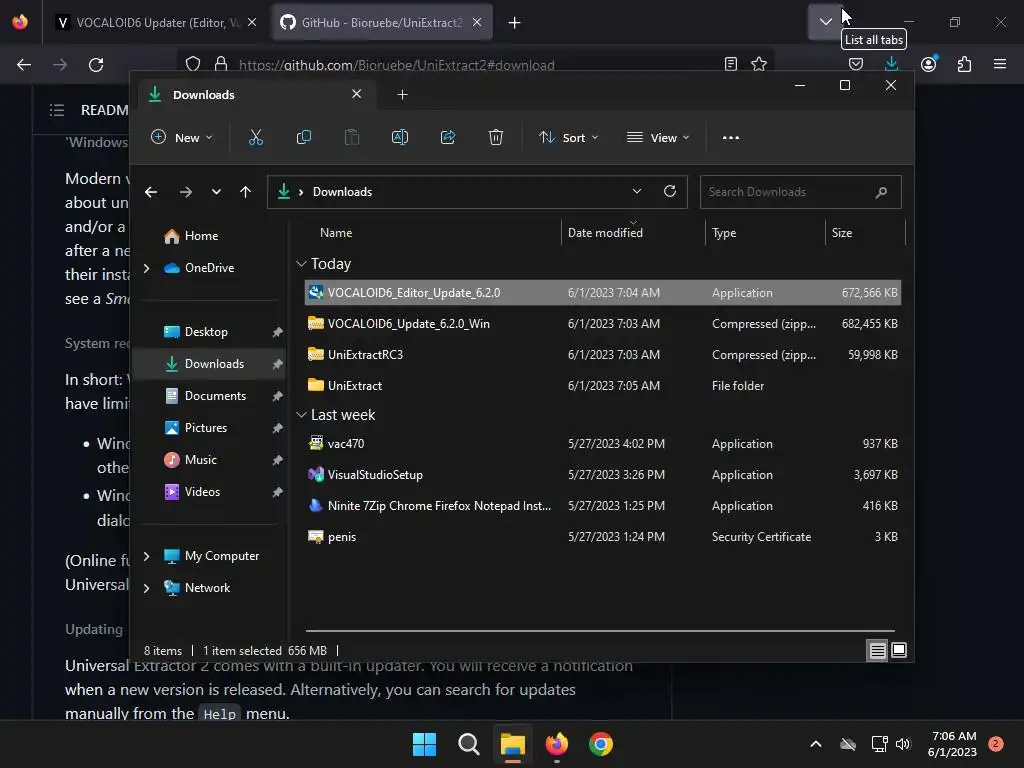
Task: Expand the Network tree node
Action: (147, 588)
